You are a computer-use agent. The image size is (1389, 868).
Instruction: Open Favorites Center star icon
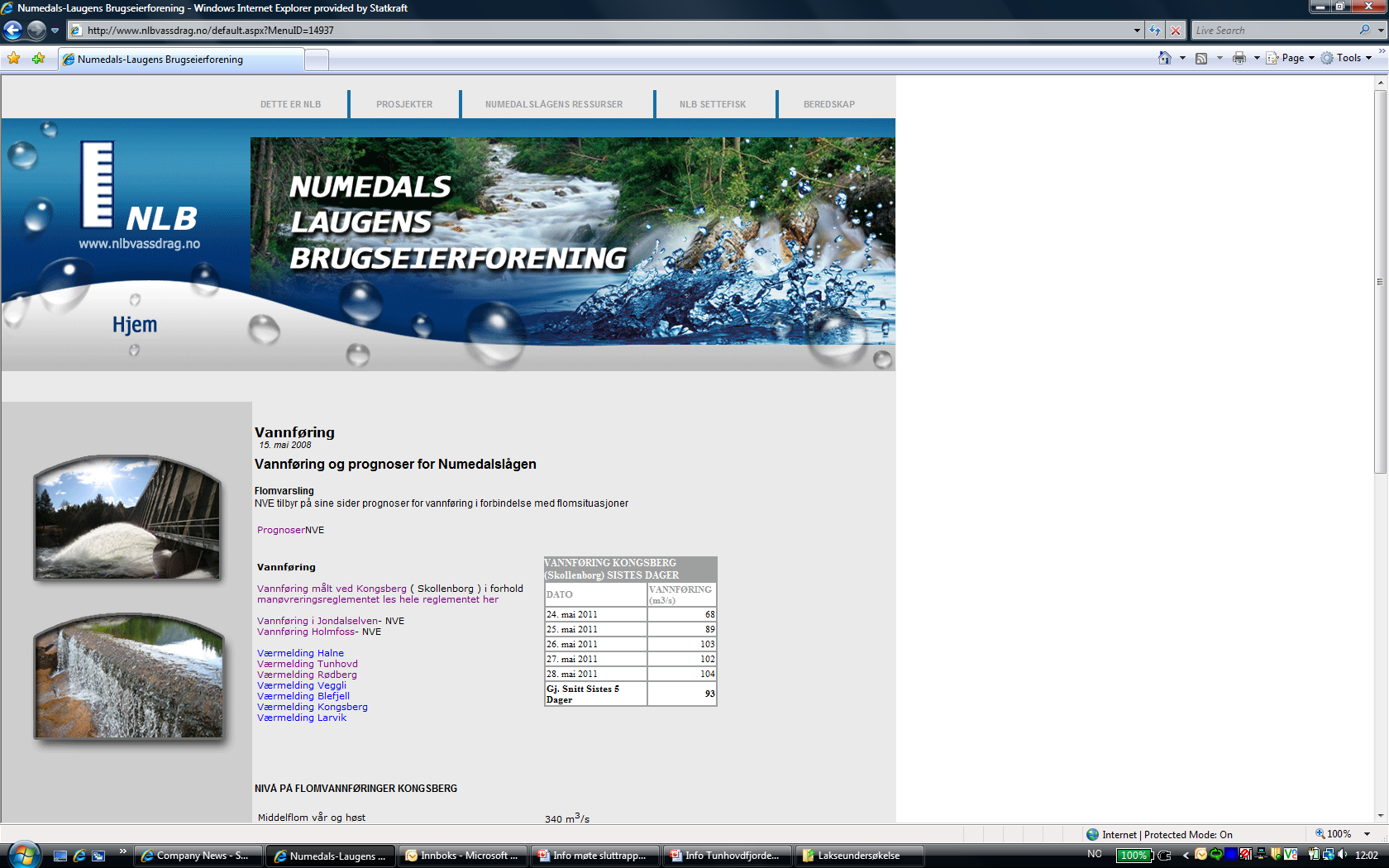(x=14, y=59)
